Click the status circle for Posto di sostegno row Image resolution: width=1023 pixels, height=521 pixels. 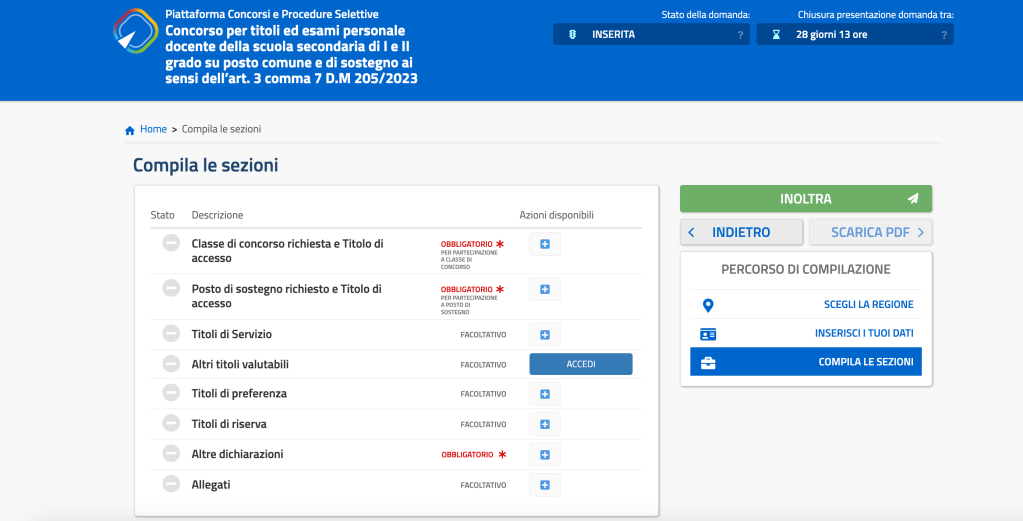point(171,288)
